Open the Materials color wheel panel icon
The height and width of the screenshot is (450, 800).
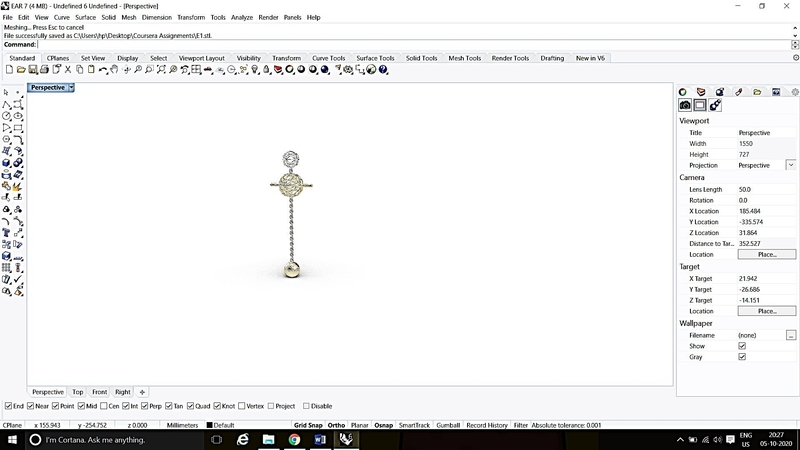tap(683, 92)
